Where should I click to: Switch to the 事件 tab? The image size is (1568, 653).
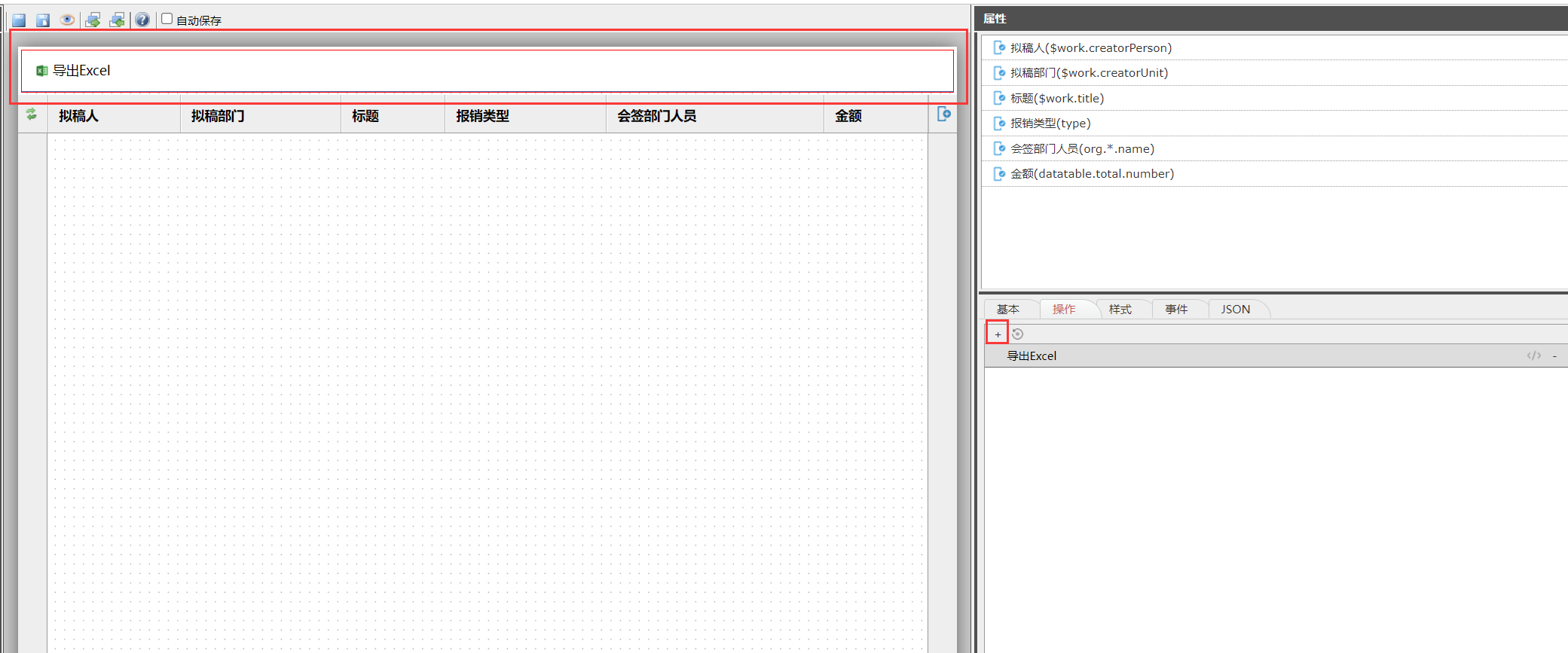tap(1176, 310)
